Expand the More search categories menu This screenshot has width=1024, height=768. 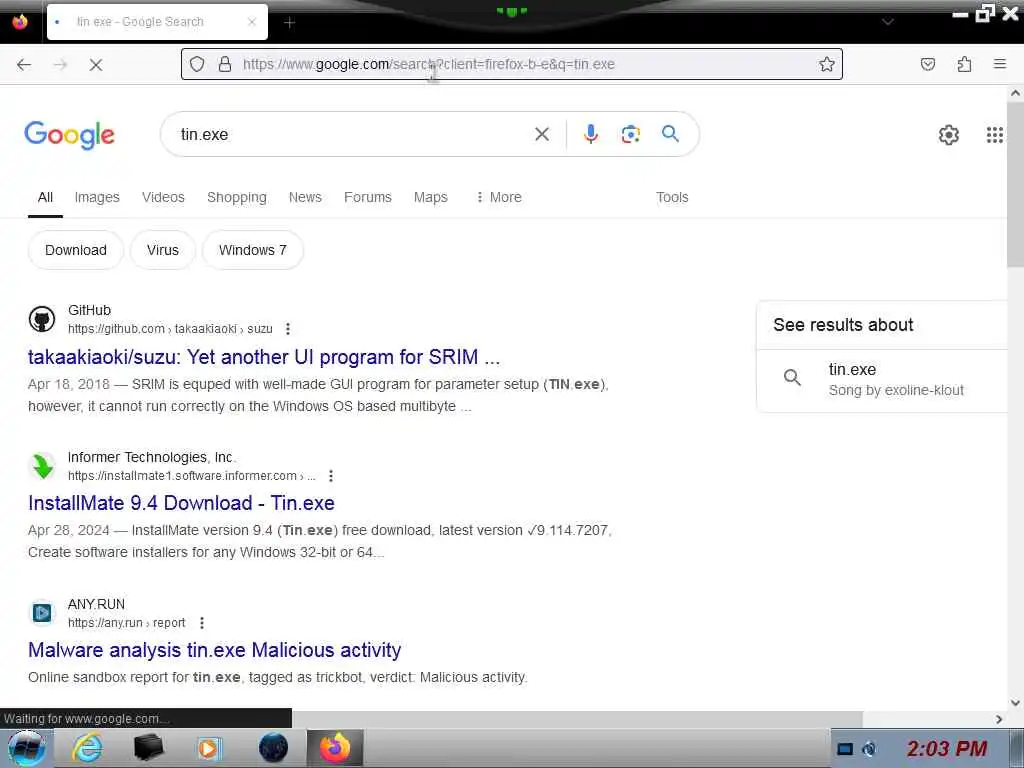[x=498, y=197]
